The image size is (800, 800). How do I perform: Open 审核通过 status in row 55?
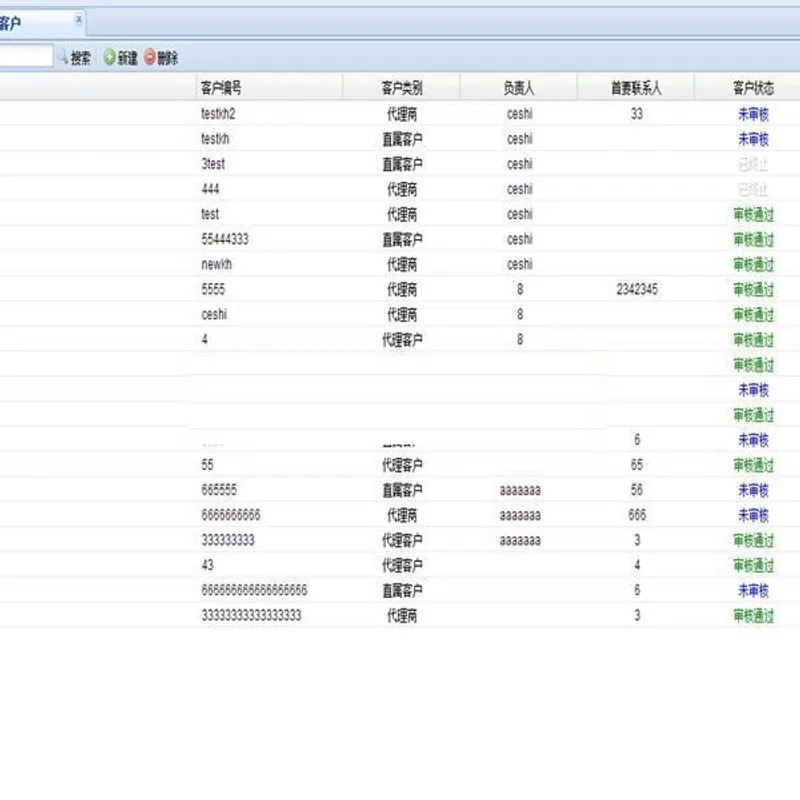(x=754, y=465)
